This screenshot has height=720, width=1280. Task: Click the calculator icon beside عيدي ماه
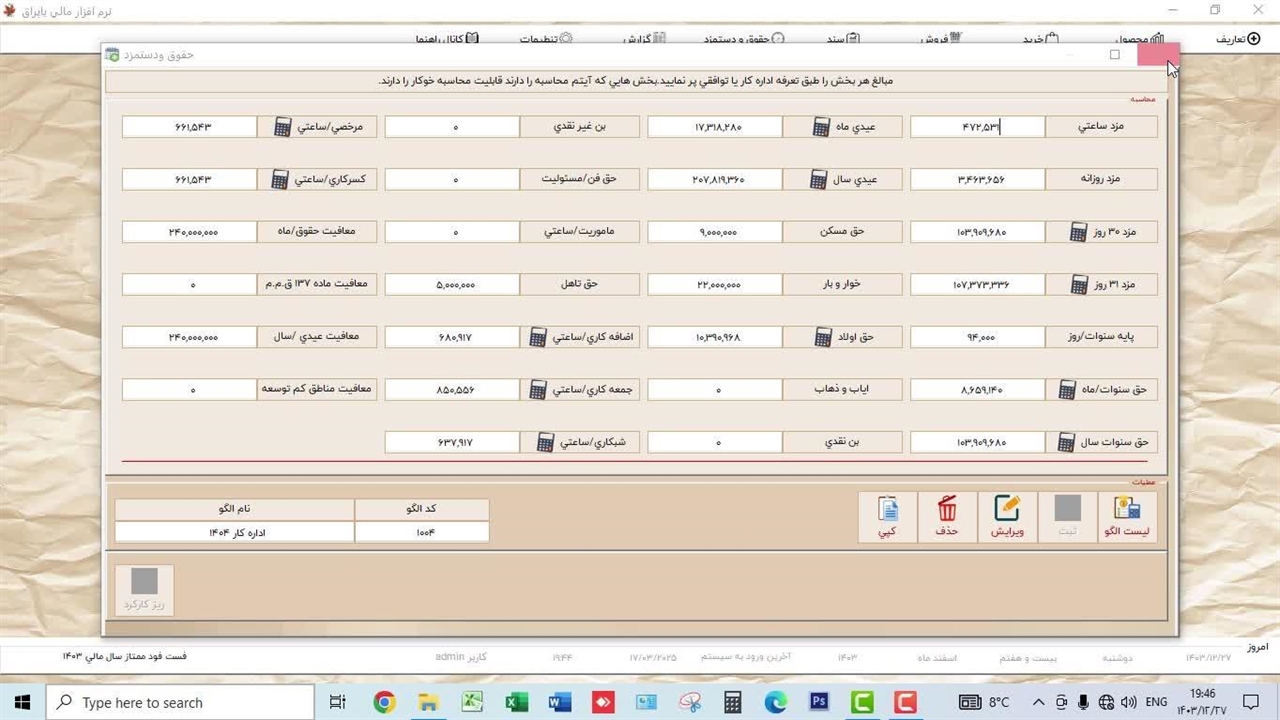(x=821, y=127)
